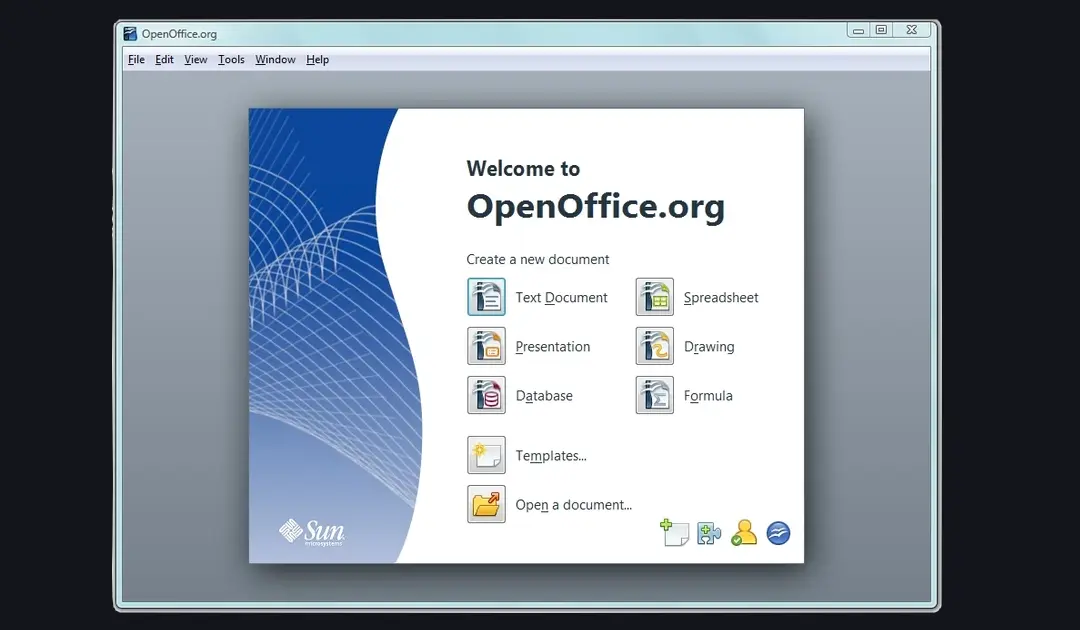Click the Drawing label
Image resolution: width=1080 pixels, height=630 pixels.
709,346
